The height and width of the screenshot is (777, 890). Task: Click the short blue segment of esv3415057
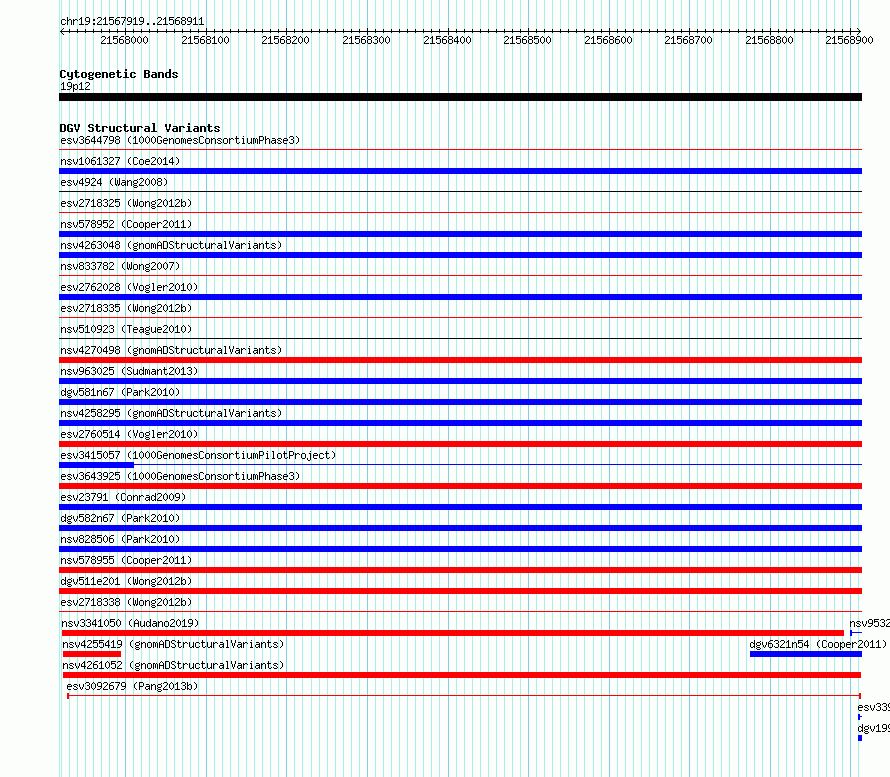(x=96, y=465)
